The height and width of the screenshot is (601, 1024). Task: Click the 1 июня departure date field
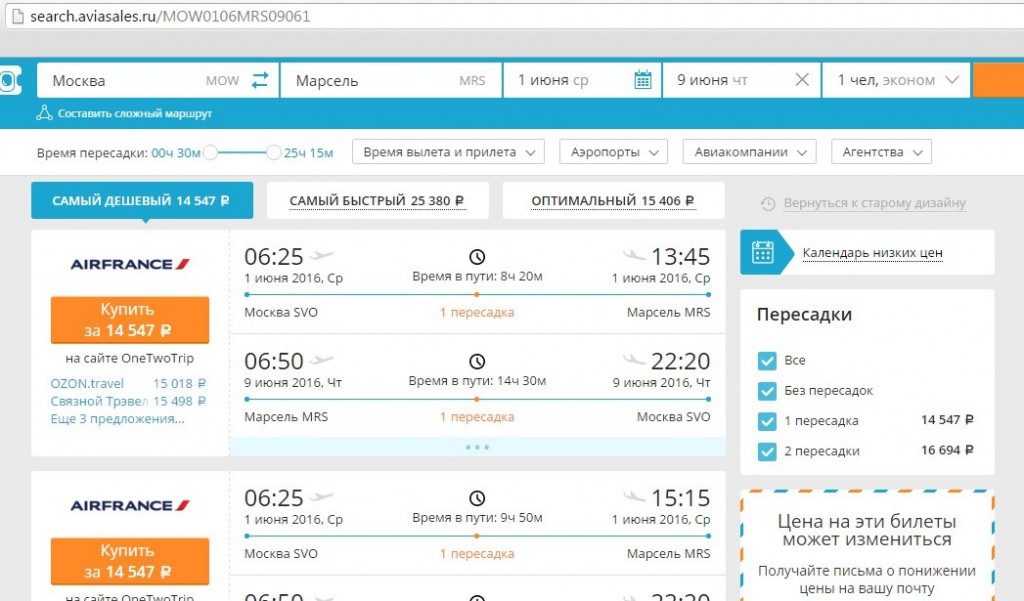(582, 80)
